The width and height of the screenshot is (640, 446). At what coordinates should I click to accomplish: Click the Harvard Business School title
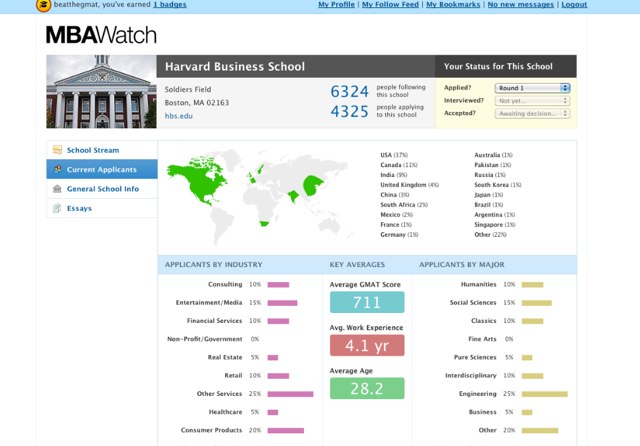point(235,67)
